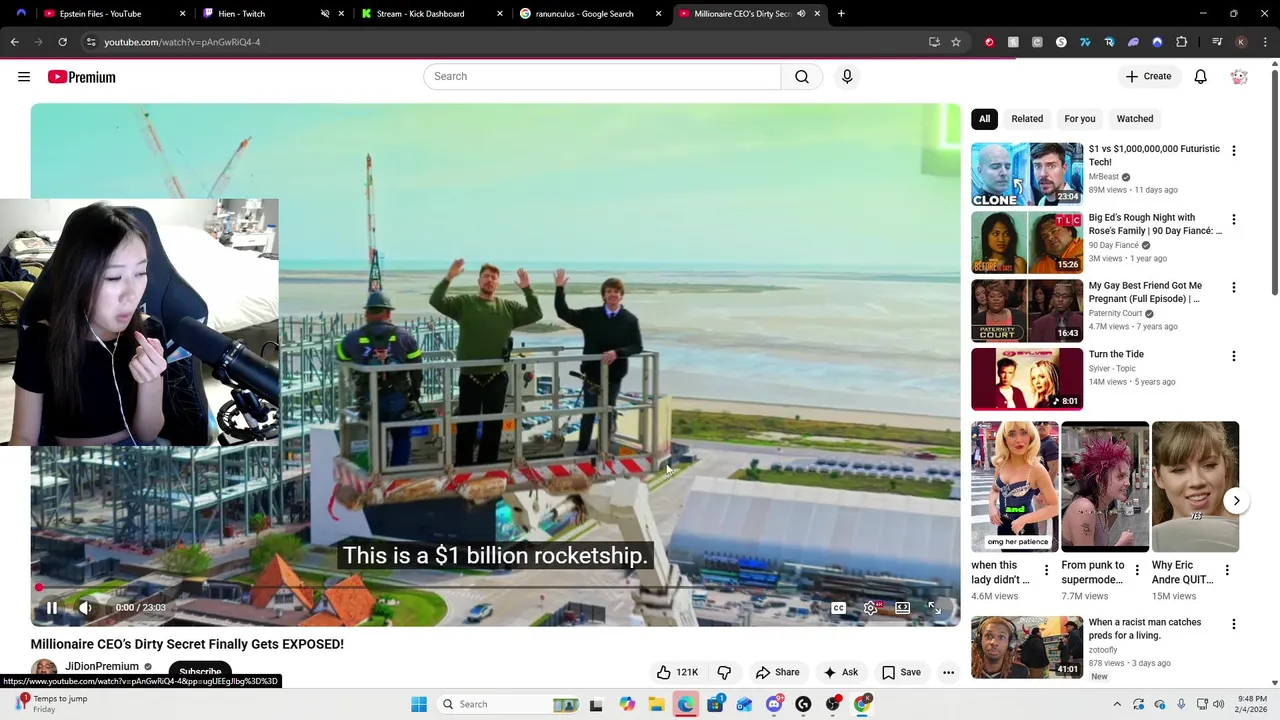Seek using the video progress bar
The height and width of the screenshot is (720, 1280).
tap(495, 588)
